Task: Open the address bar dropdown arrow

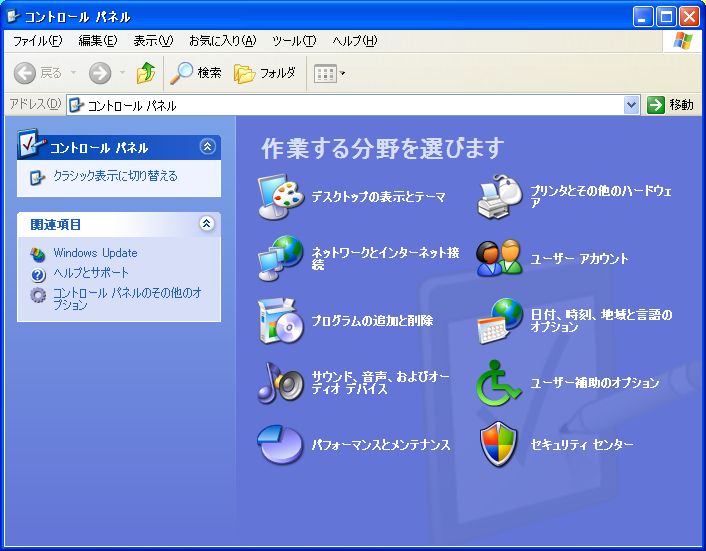Action: [632, 105]
